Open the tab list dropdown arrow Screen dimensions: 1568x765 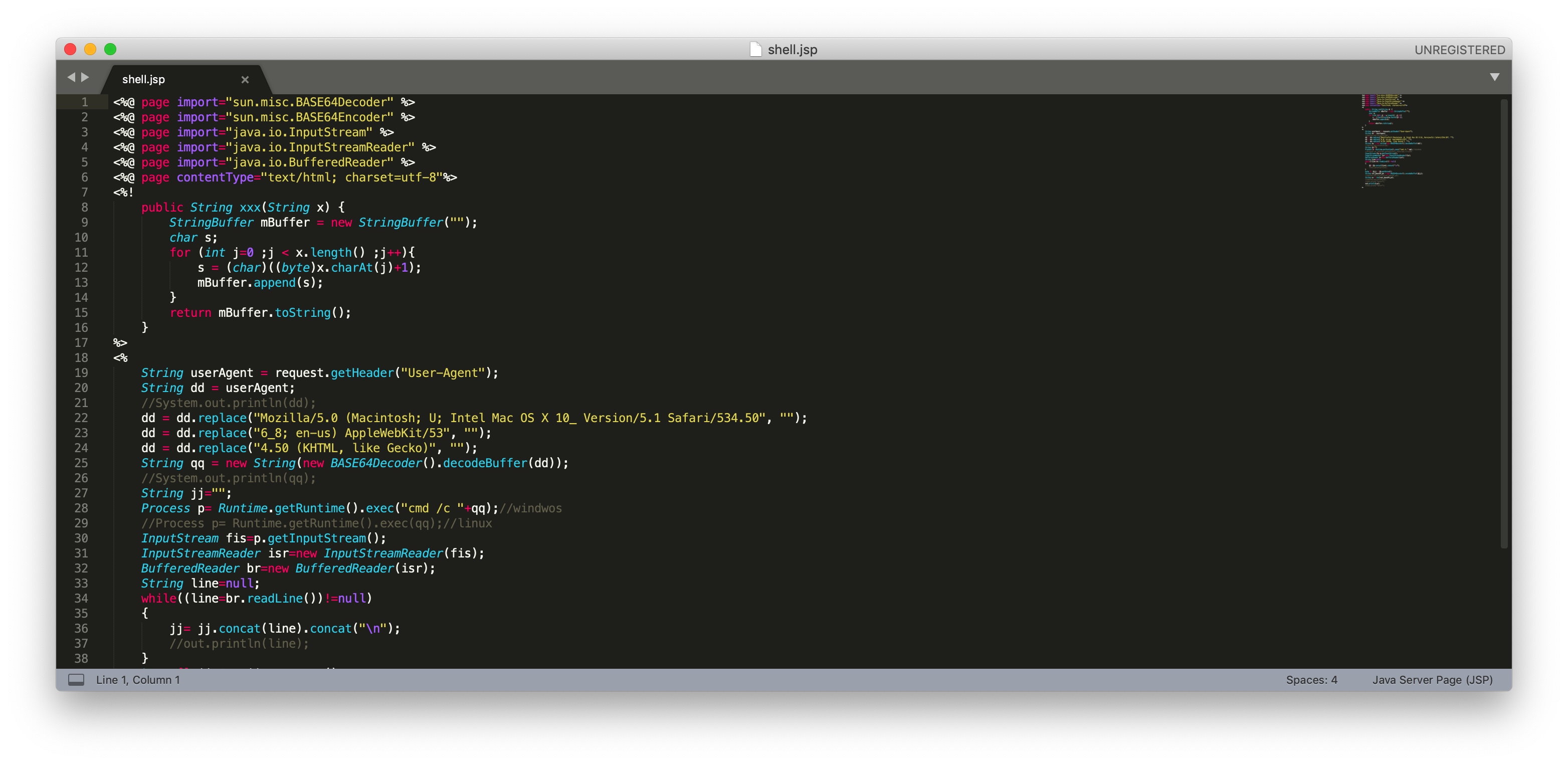click(1494, 77)
